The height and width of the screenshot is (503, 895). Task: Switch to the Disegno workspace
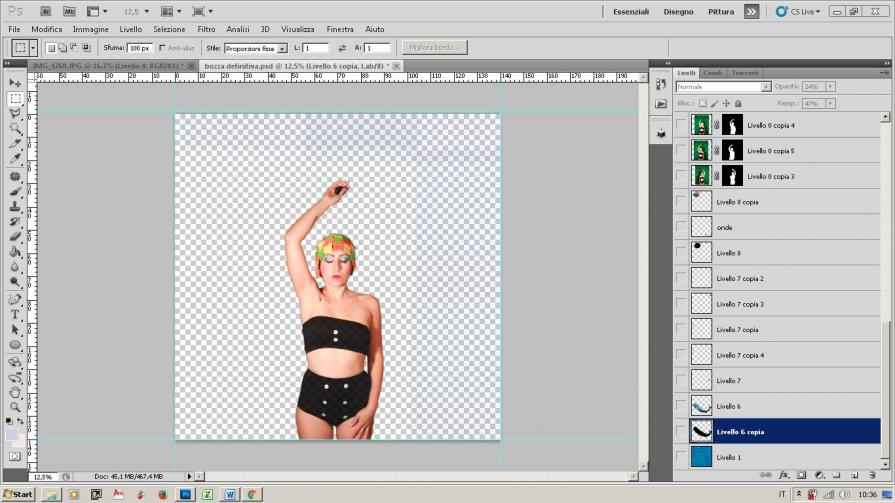click(678, 12)
